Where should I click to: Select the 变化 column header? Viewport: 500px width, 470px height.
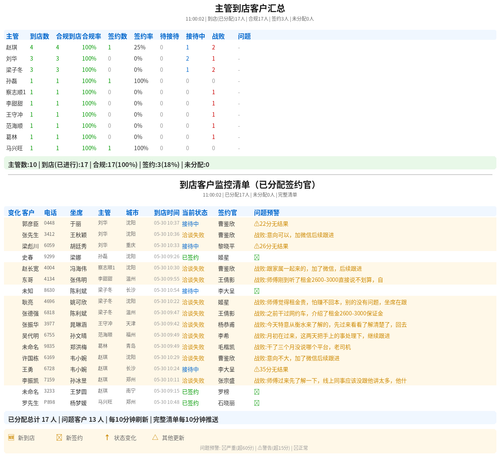[x=14, y=213]
